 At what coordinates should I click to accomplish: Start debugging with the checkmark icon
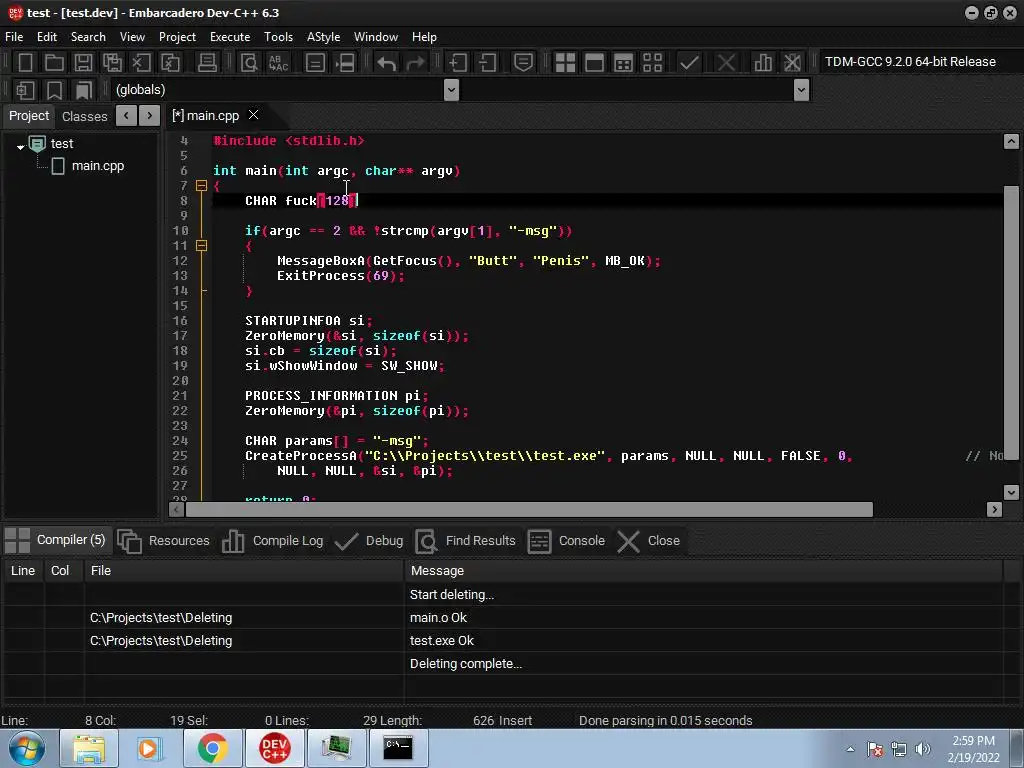[689, 62]
